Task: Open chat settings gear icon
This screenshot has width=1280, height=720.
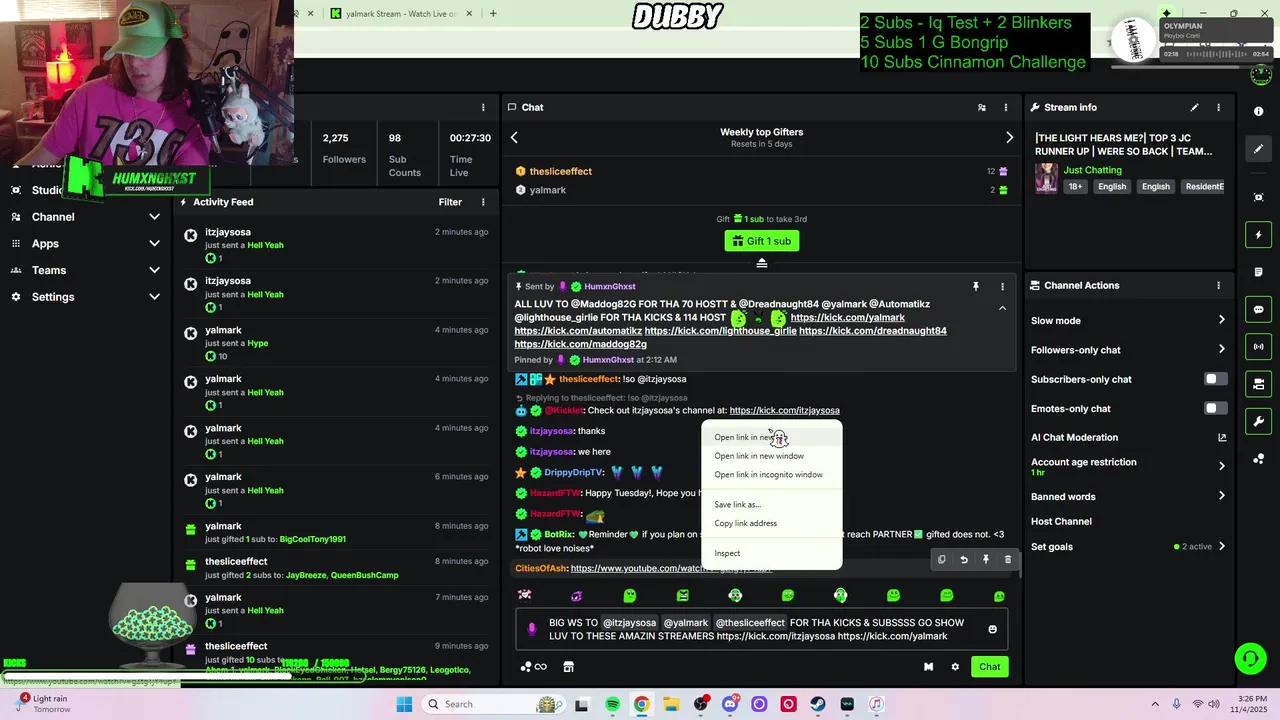Action: 955,667
